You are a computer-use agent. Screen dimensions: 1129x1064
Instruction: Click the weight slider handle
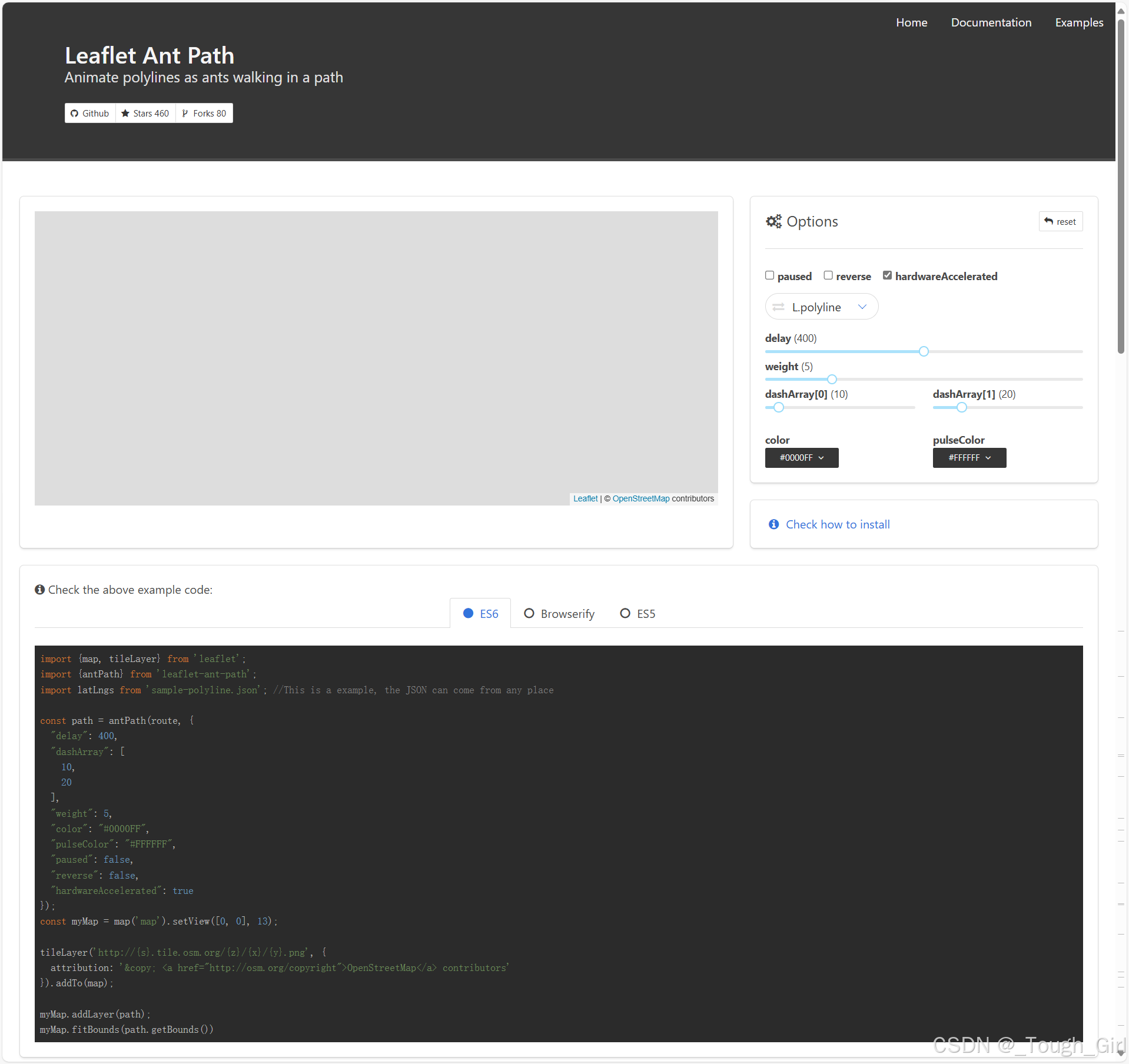click(x=832, y=380)
